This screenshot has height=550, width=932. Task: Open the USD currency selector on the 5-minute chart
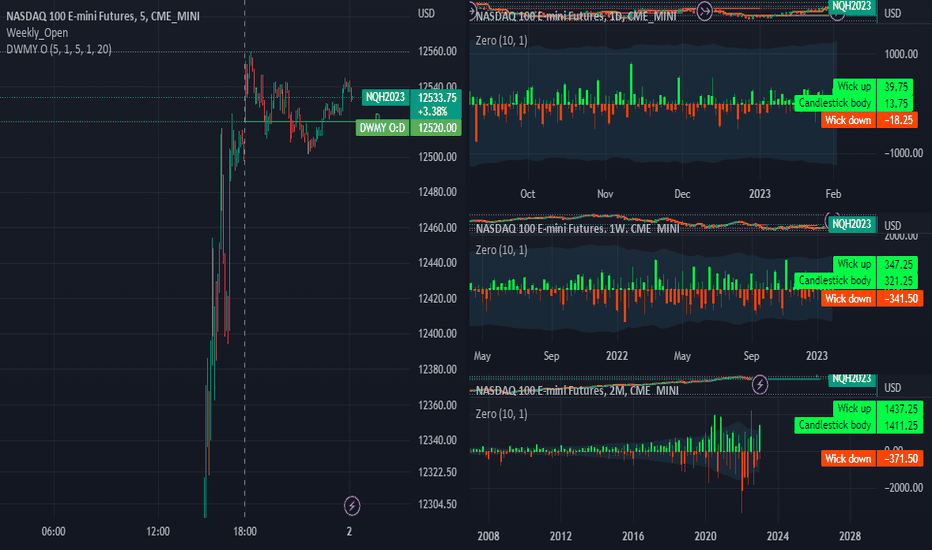pyautogui.click(x=426, y=13)
